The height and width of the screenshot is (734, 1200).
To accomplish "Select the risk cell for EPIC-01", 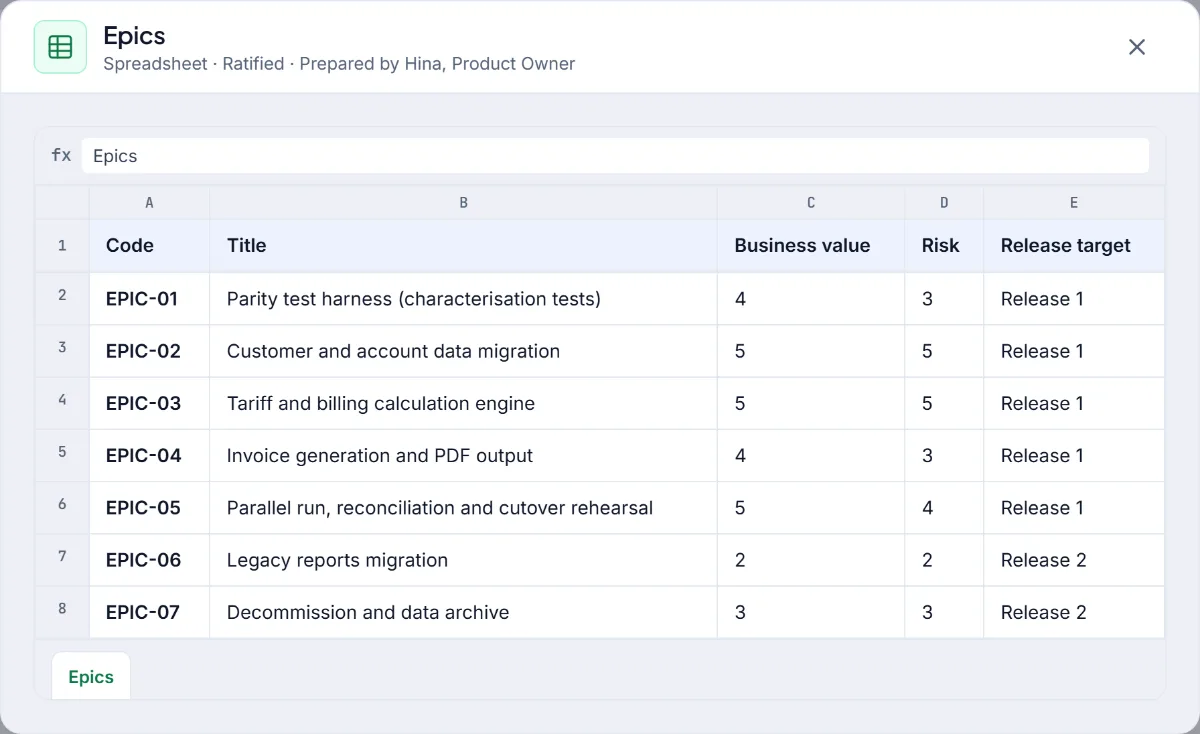I will (x=944, y=298).
